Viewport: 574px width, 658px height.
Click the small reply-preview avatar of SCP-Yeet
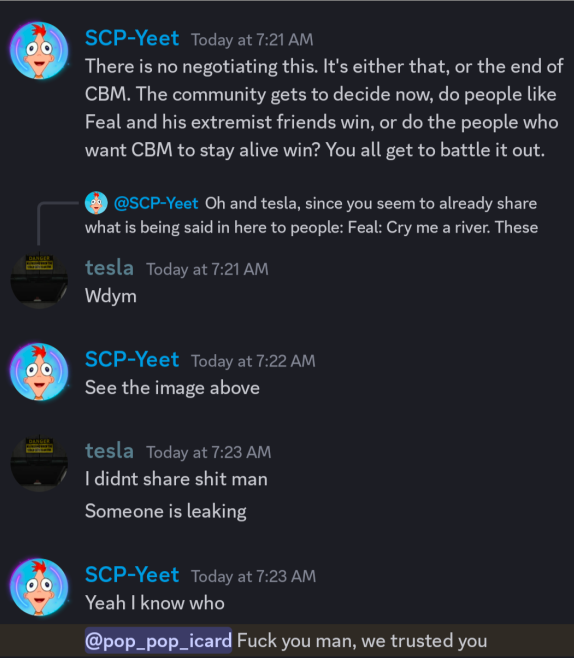point(96,203)
